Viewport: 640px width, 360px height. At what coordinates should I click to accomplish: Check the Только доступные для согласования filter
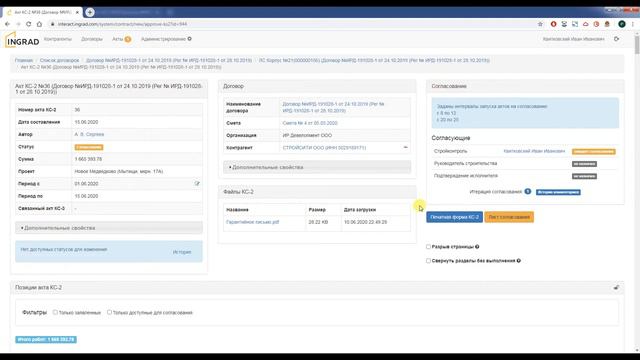click(x=109, y=312)
